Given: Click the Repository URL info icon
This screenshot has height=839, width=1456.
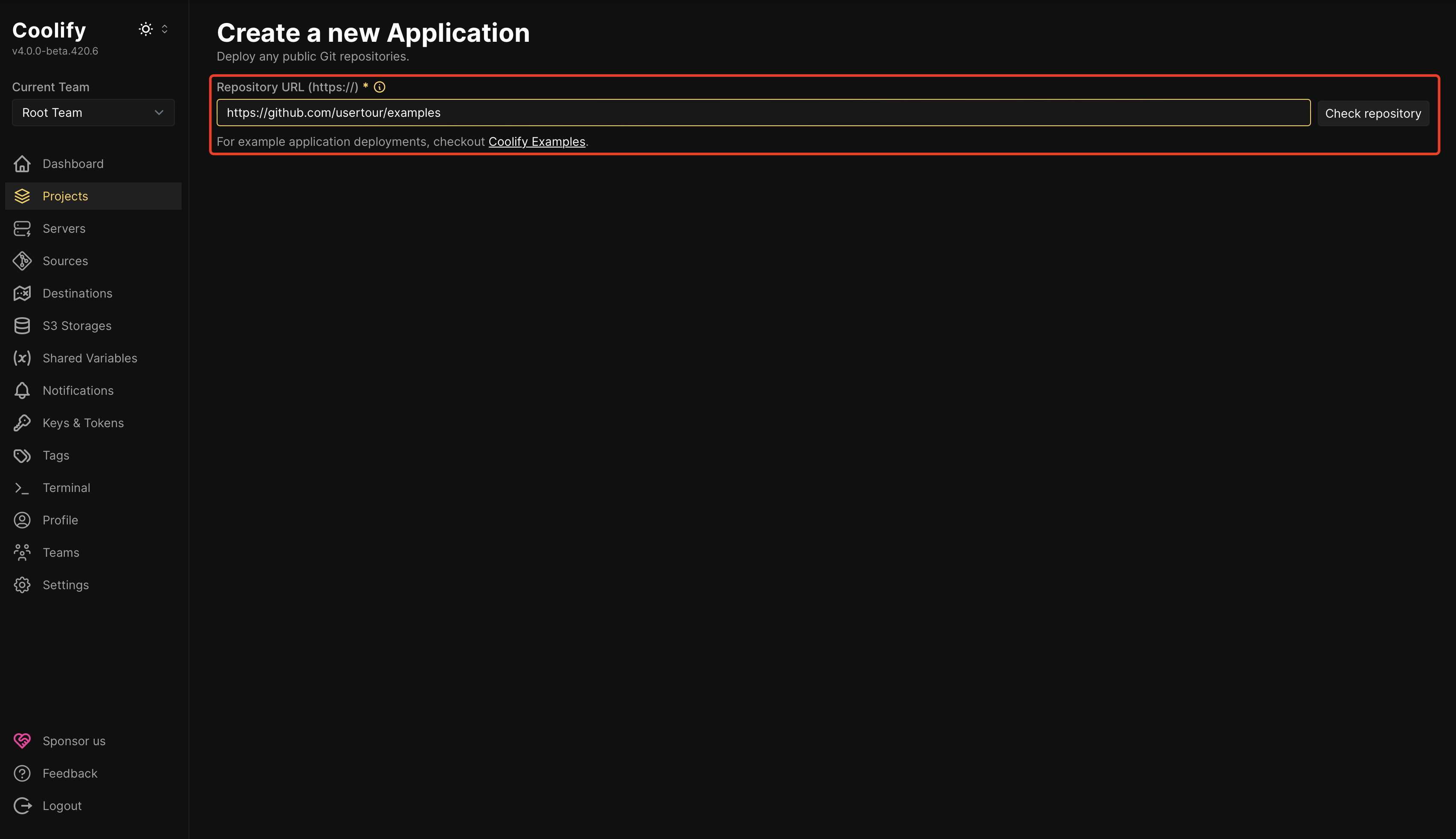Looking at the screenshot, I should point(379,87).
